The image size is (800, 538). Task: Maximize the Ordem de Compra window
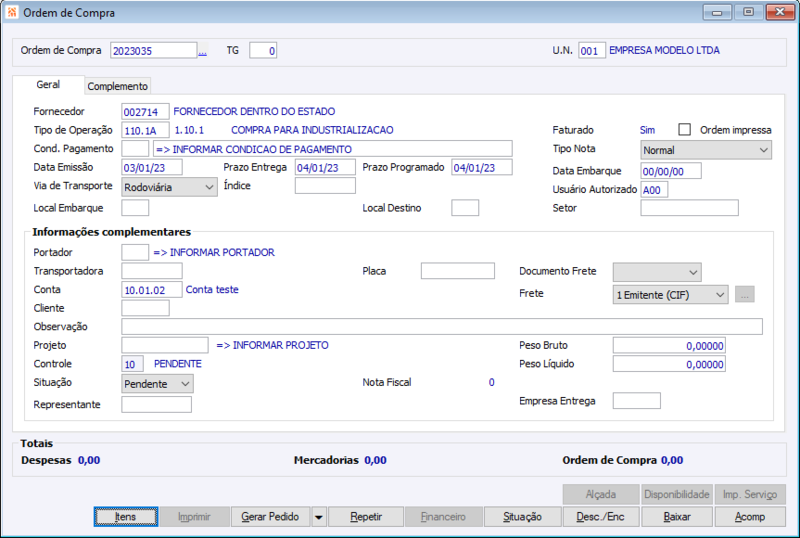748,12
